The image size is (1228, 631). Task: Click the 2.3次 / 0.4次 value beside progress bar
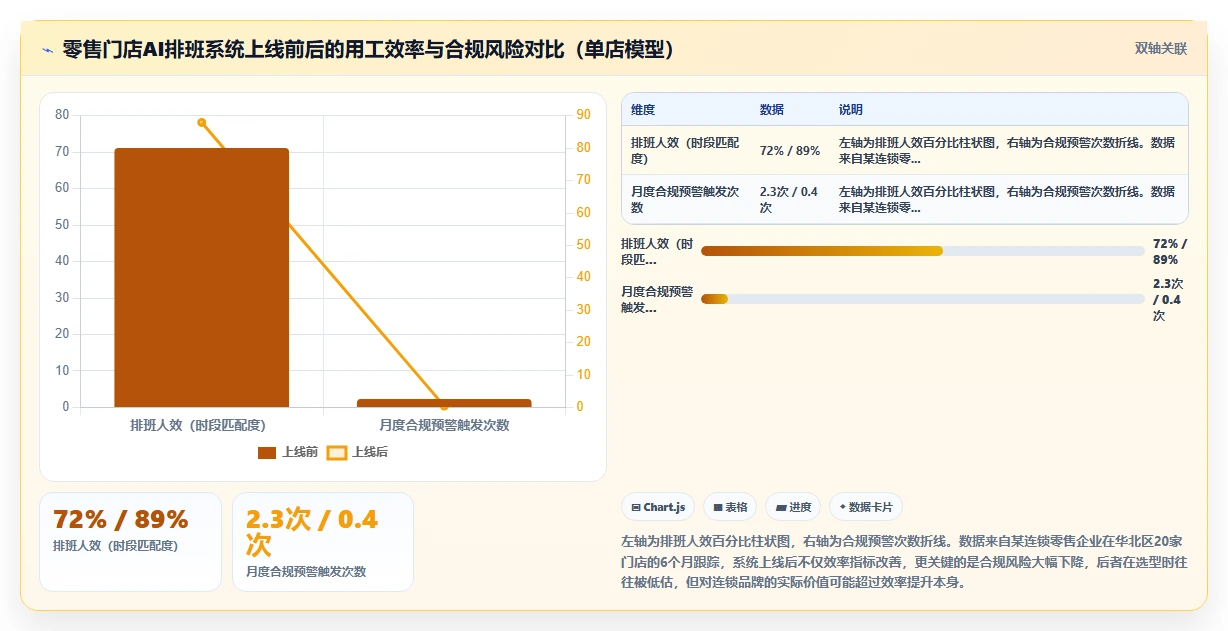(1168, 299)
